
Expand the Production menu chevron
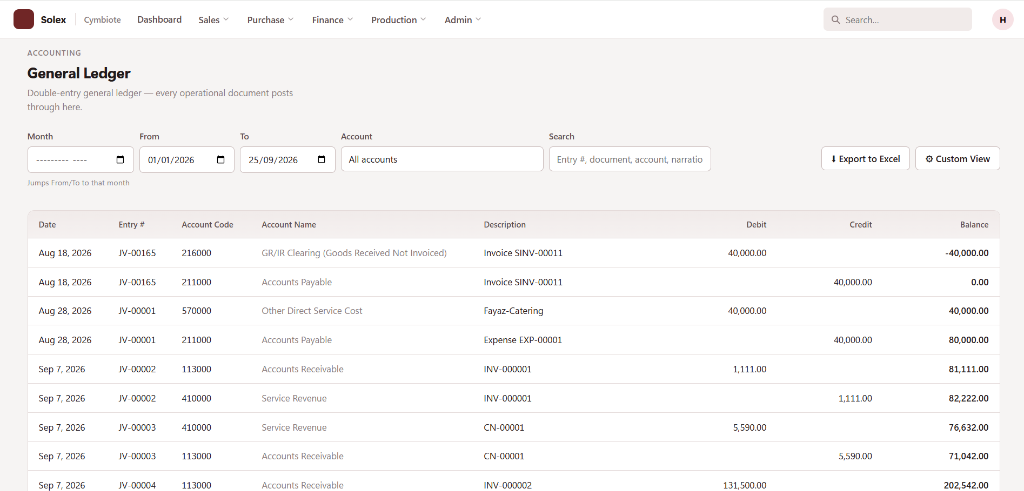point(423,20)
